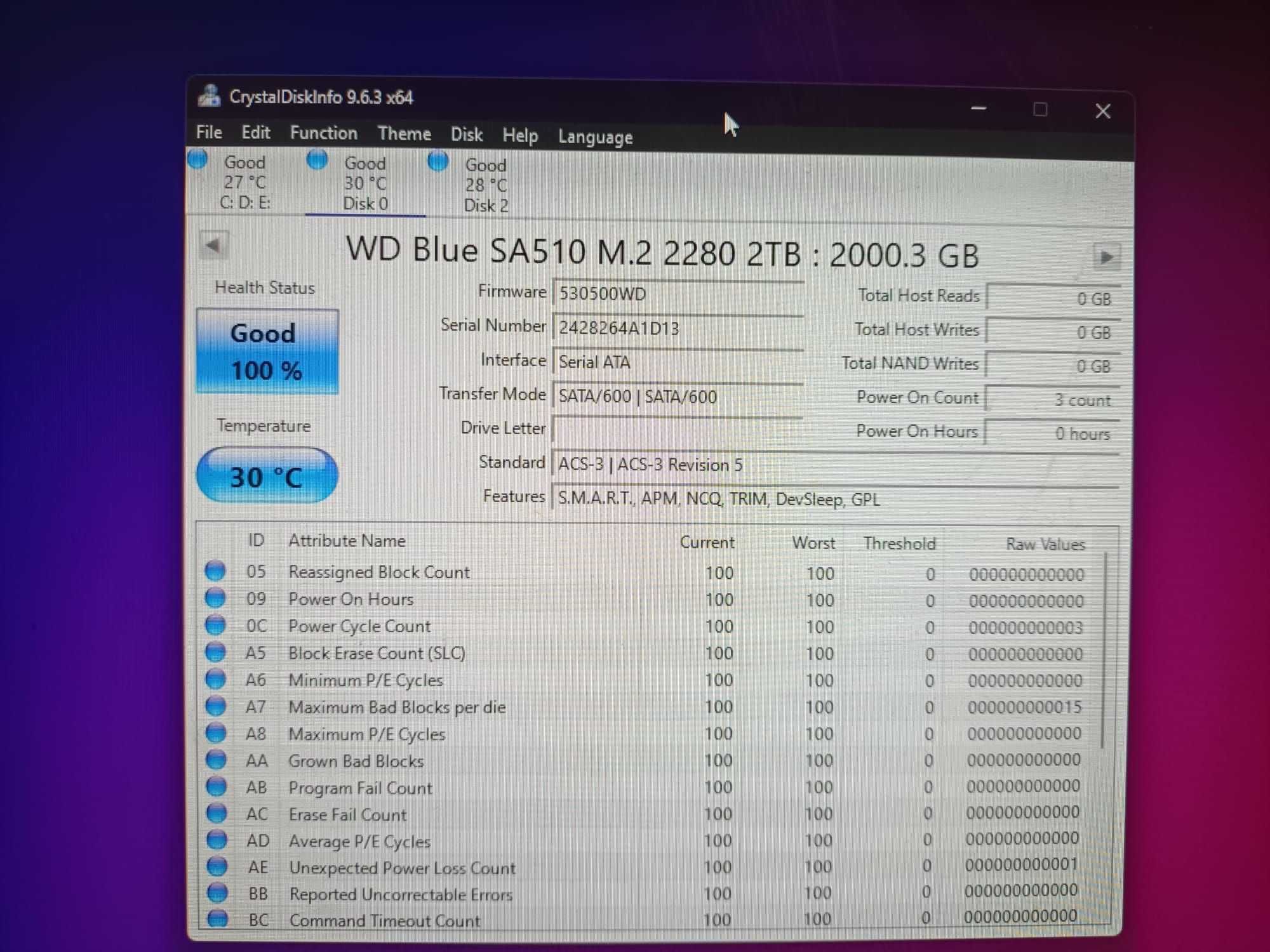Image resolution: width=1270 pixels, height=952 pixels.
Task: Click the Standard field ACS-3 Revision 5
Action: tap(835, 465)
